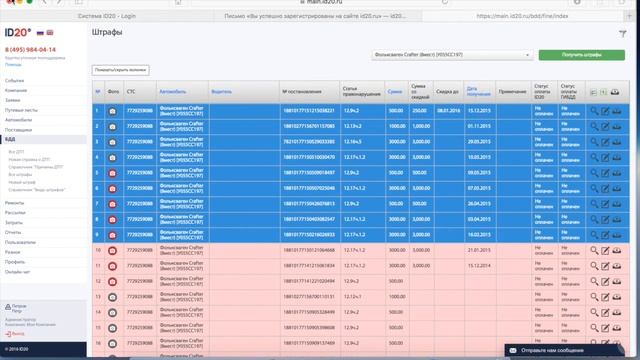Click the Показать/скрыть колонки button

pyautogui.click(x=120, y=70)
